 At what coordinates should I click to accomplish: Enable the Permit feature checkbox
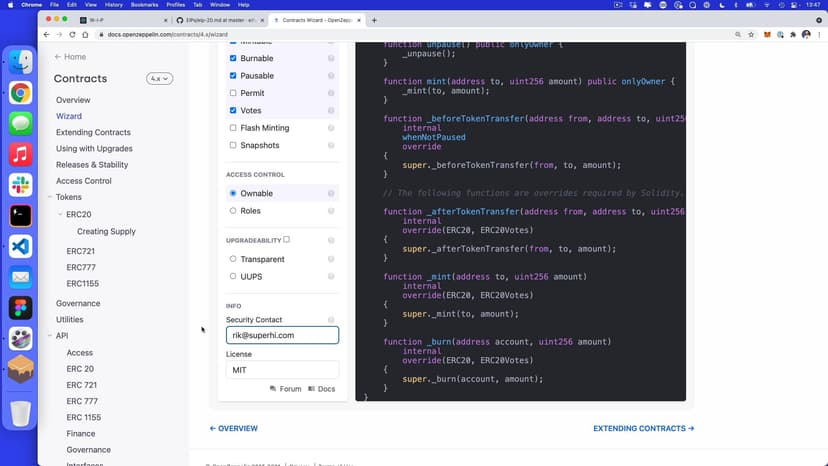233,93
